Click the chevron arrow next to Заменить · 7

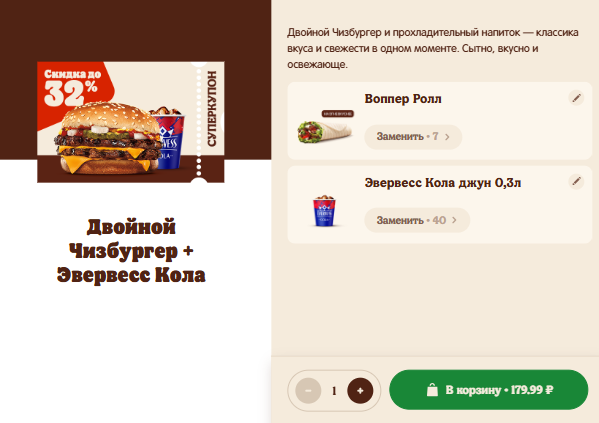click(447, 137)
